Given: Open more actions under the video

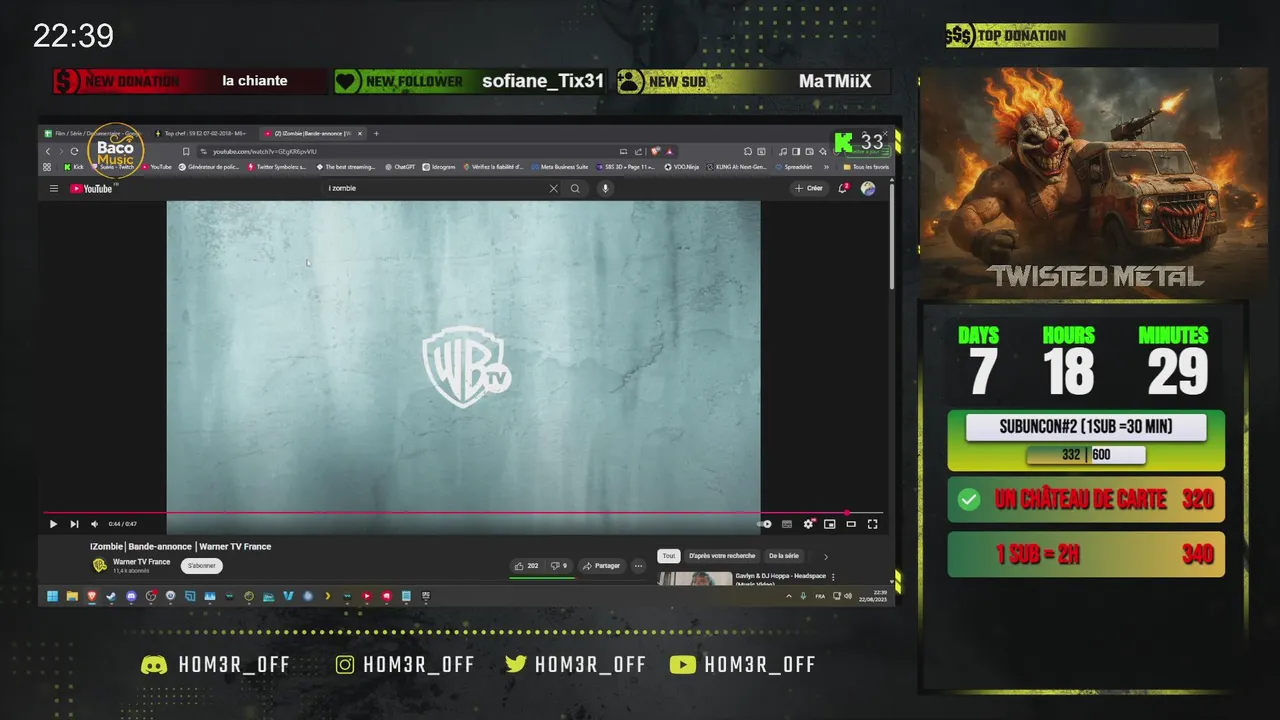Looking at the screenshot, I should (638, 566).
